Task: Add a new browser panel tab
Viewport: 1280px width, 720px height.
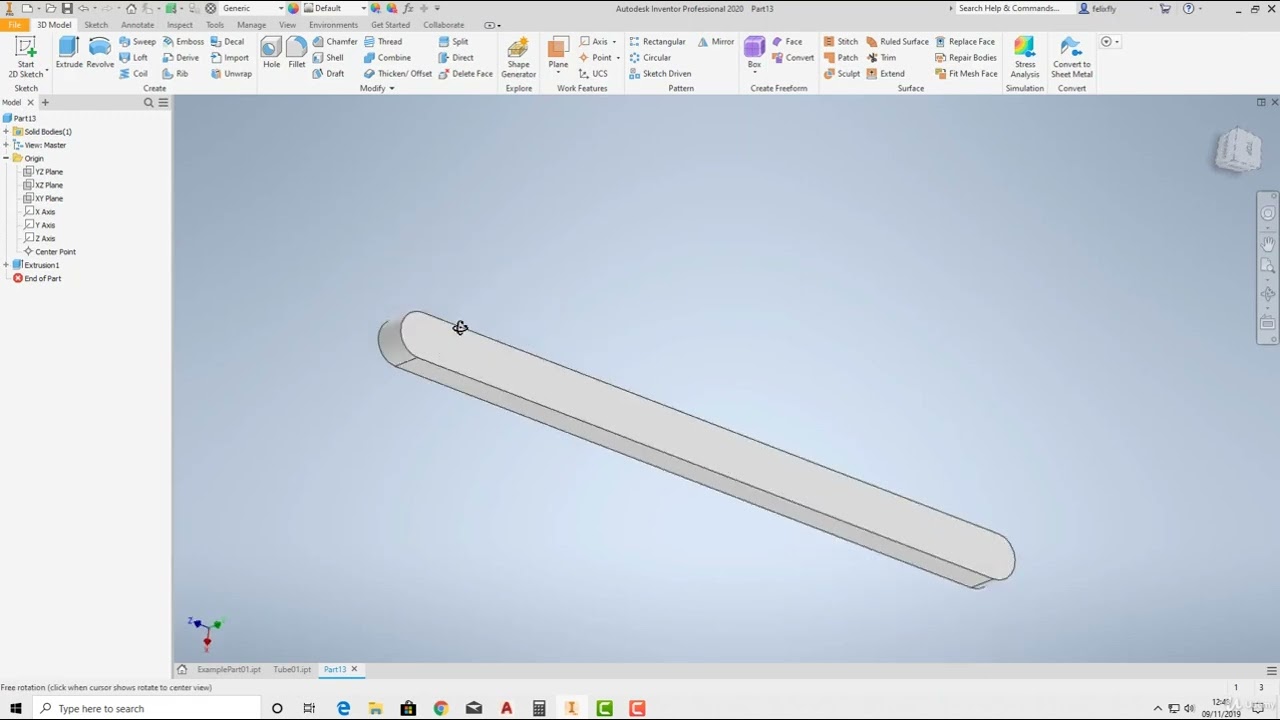Action: click(x=44, y=102)
